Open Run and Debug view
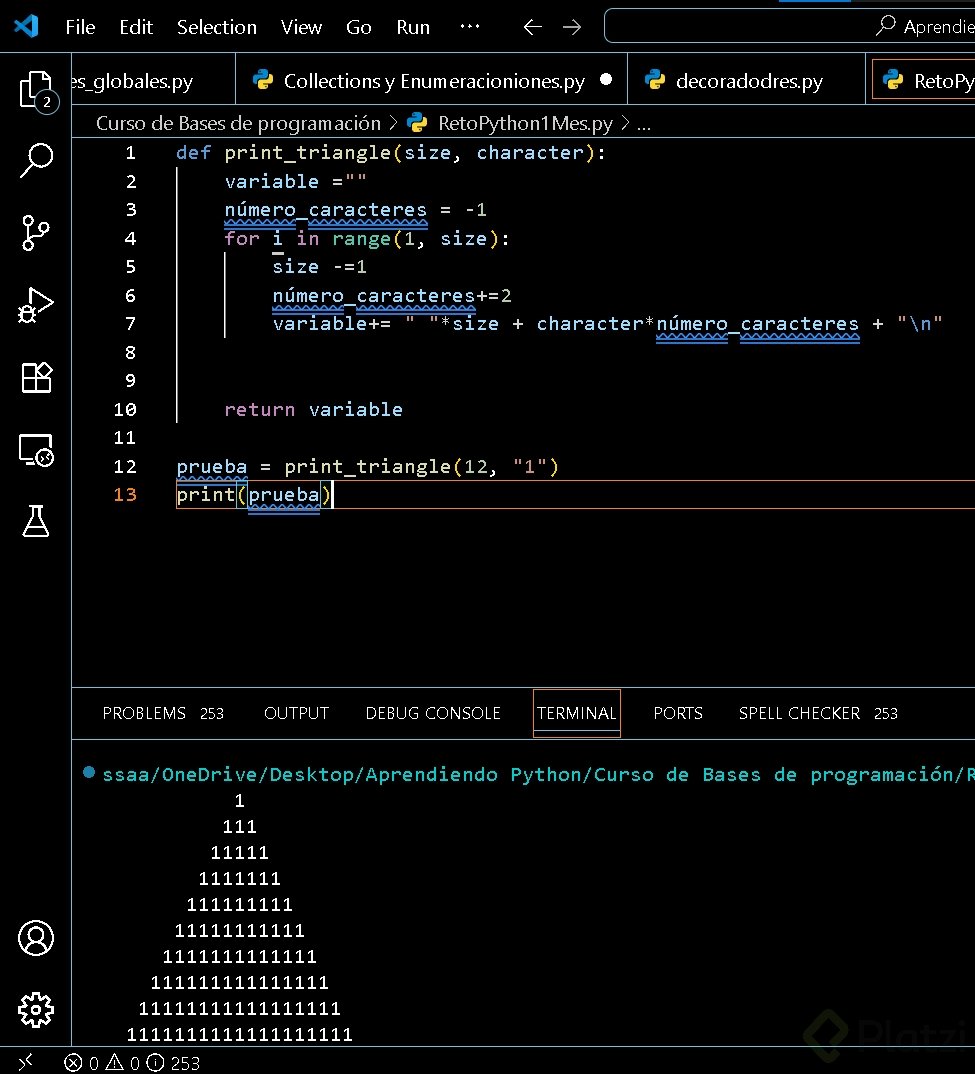Screen dimensions: 975x1074 point(36,305)
